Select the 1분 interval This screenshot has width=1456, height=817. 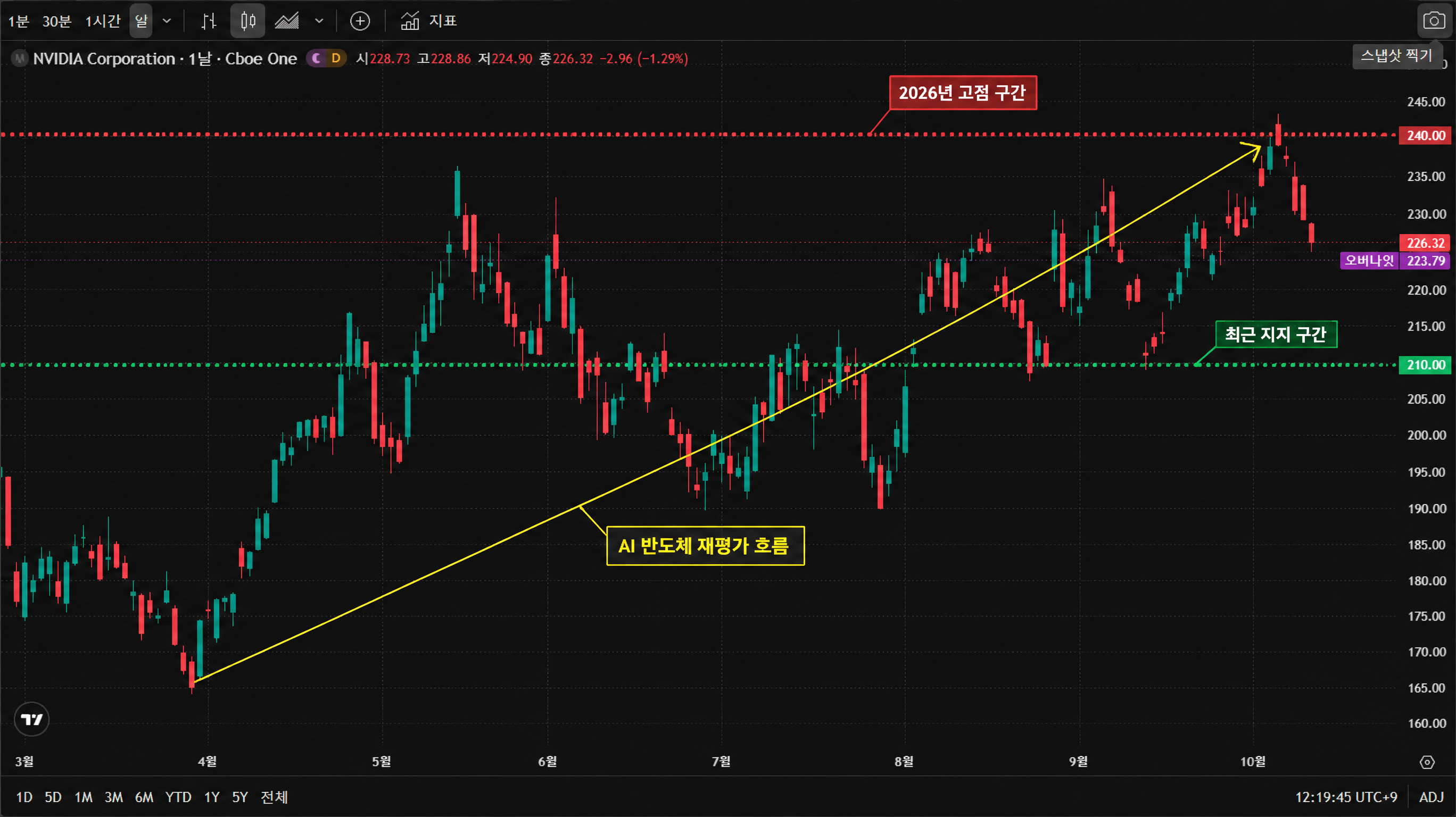18,21
